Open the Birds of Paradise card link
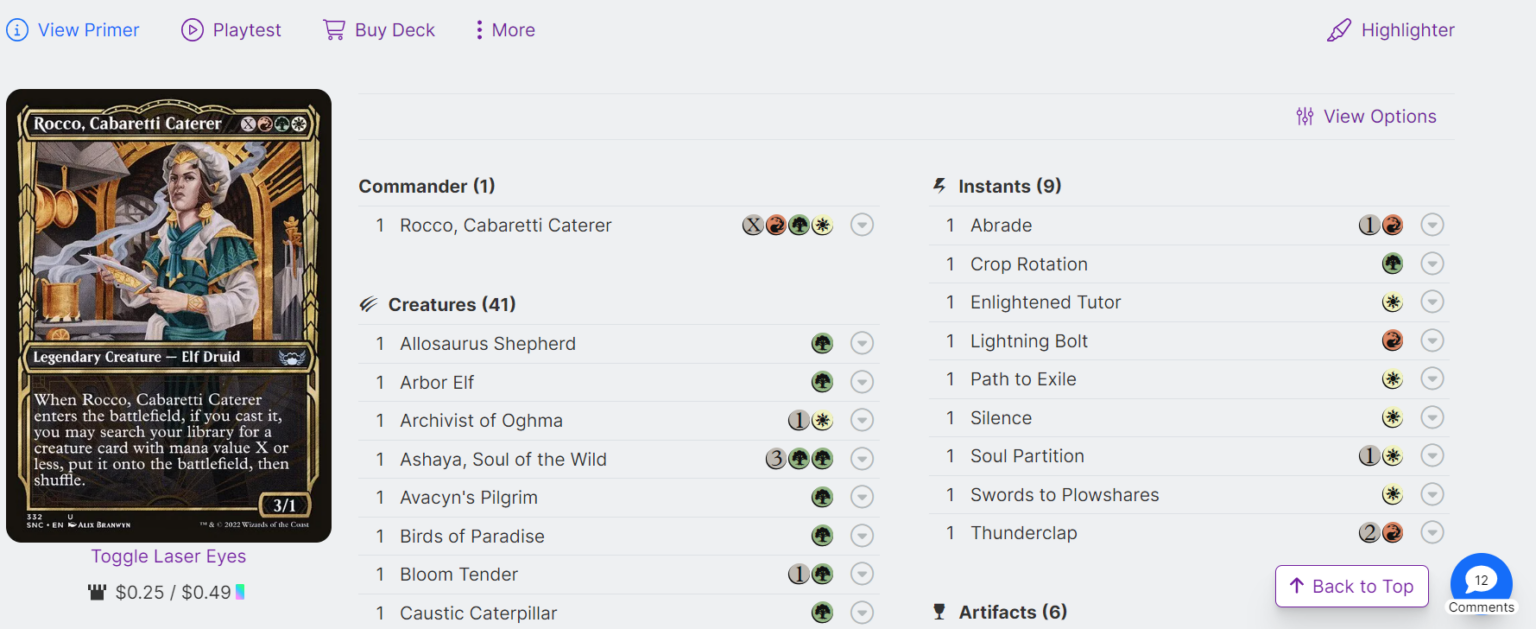The height and width of the screenshot is (629, 1536). 472,536
